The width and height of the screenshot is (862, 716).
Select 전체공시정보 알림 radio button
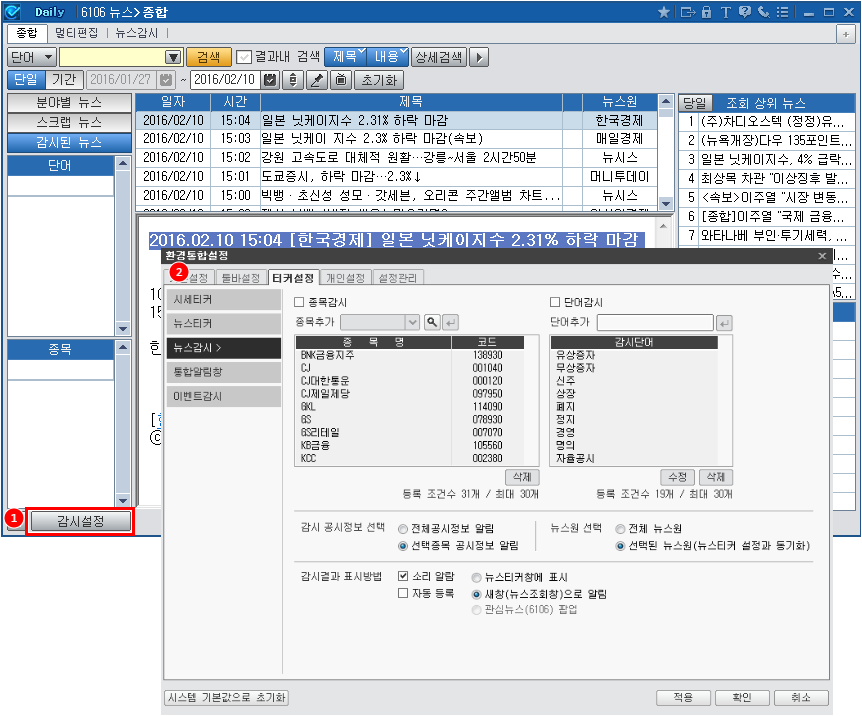click(x=403, y=529)
